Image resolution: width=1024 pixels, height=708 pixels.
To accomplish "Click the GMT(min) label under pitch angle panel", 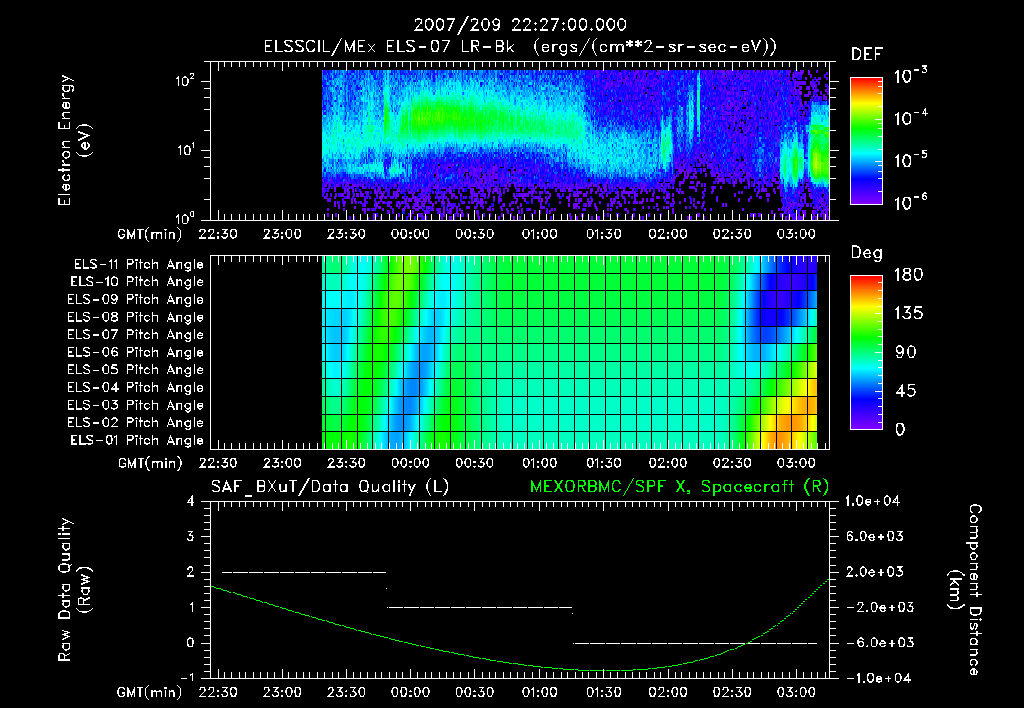I will [150, 463].
